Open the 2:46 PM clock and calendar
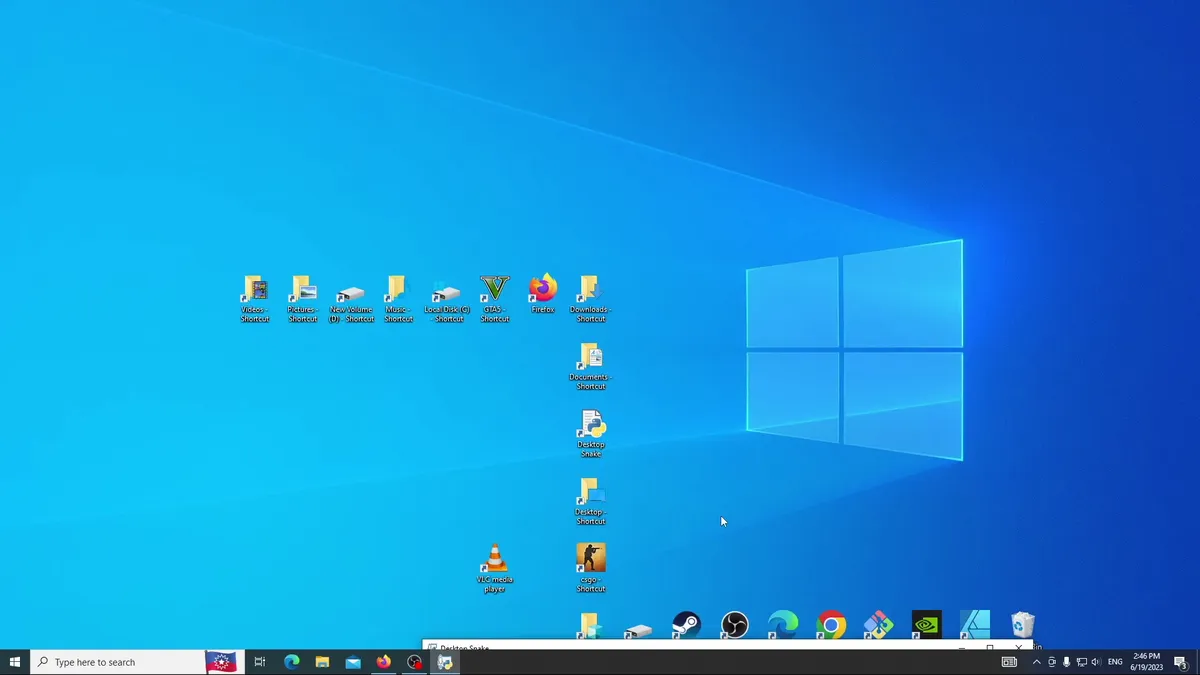 [1146, 662]
